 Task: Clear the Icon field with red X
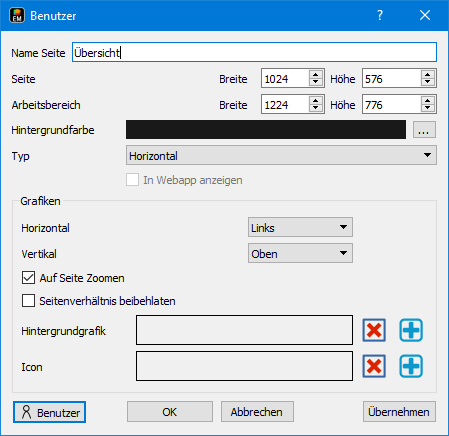(374, 366)
